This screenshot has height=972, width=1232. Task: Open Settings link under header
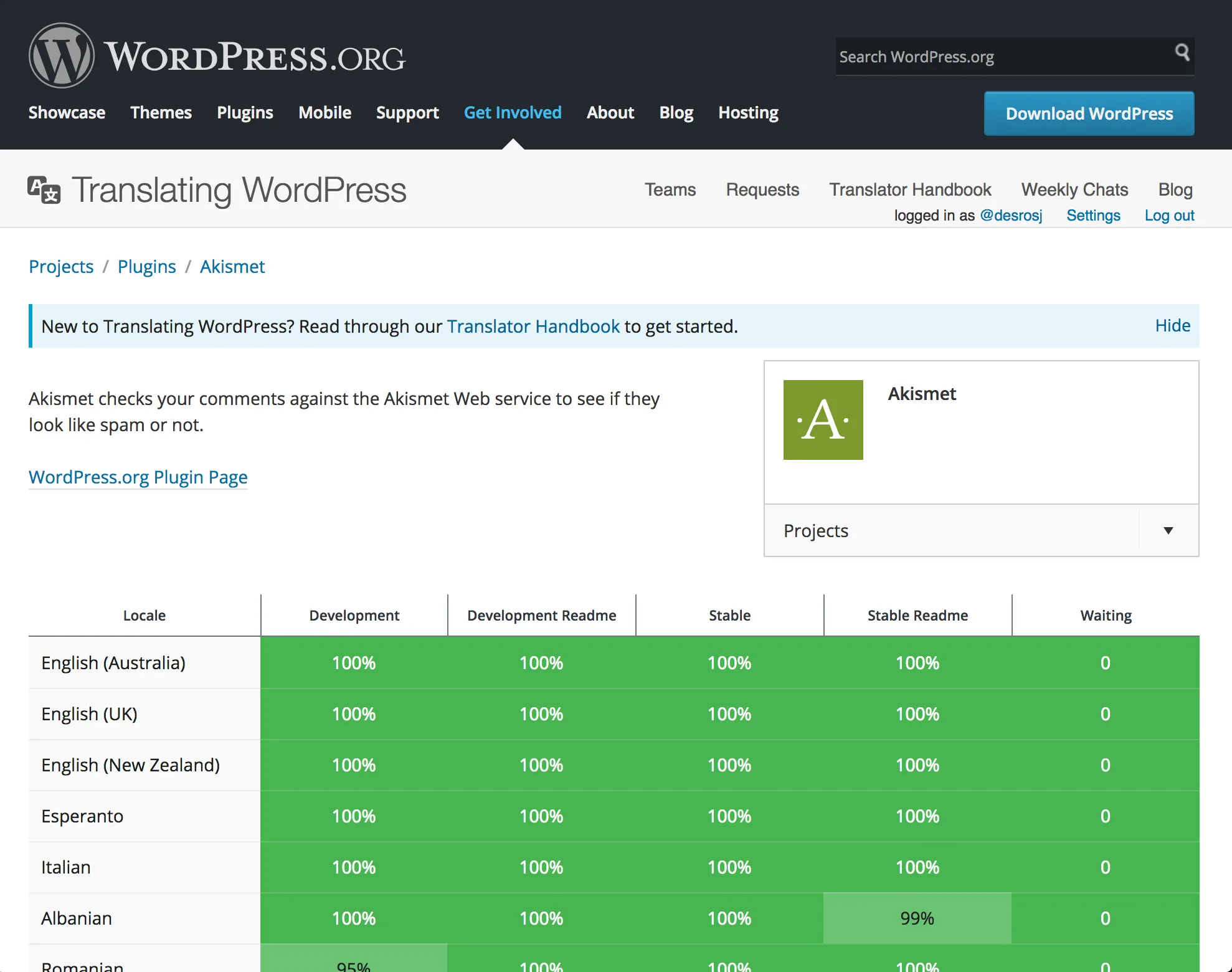1092,216
